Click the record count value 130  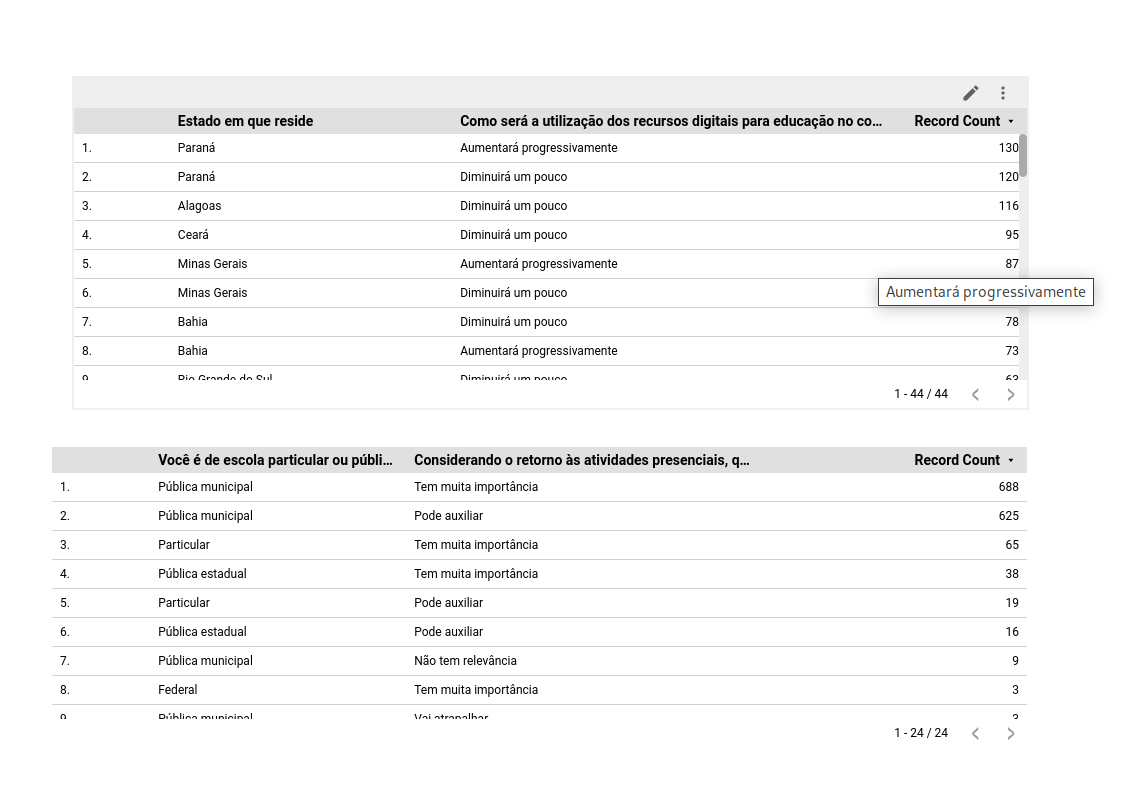1007,148
